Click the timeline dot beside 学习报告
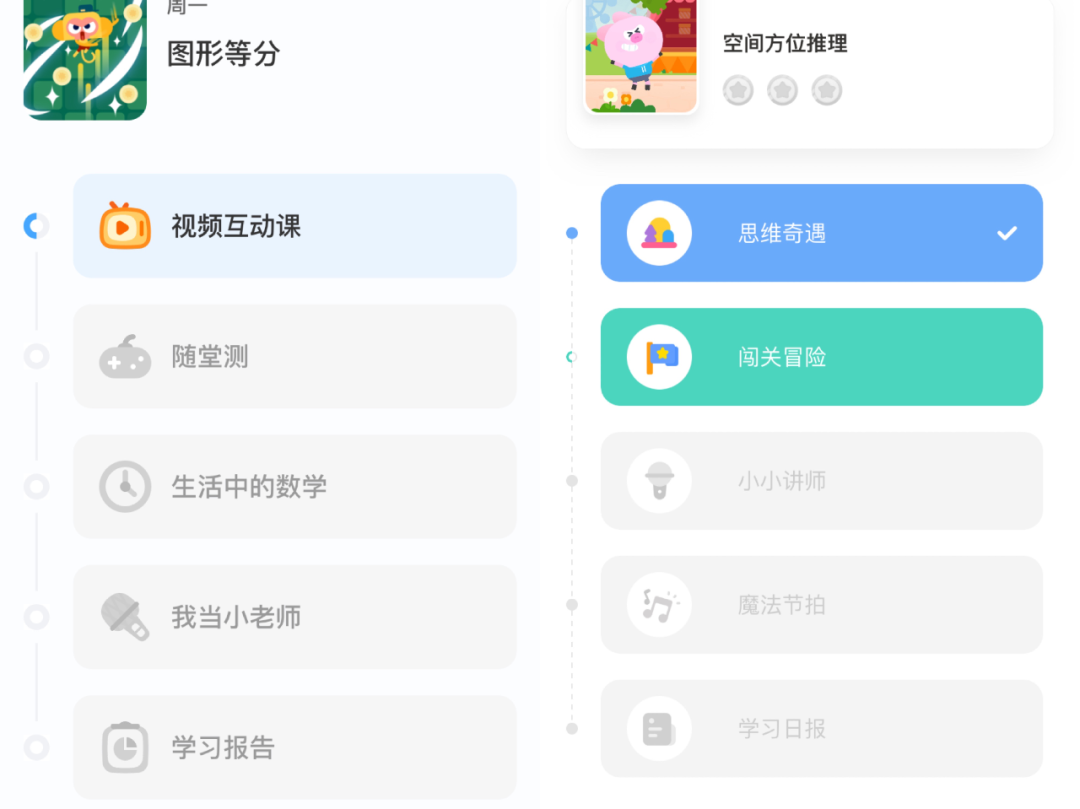The height and width of the screenshot is (809, 1080). pos(36,747)
